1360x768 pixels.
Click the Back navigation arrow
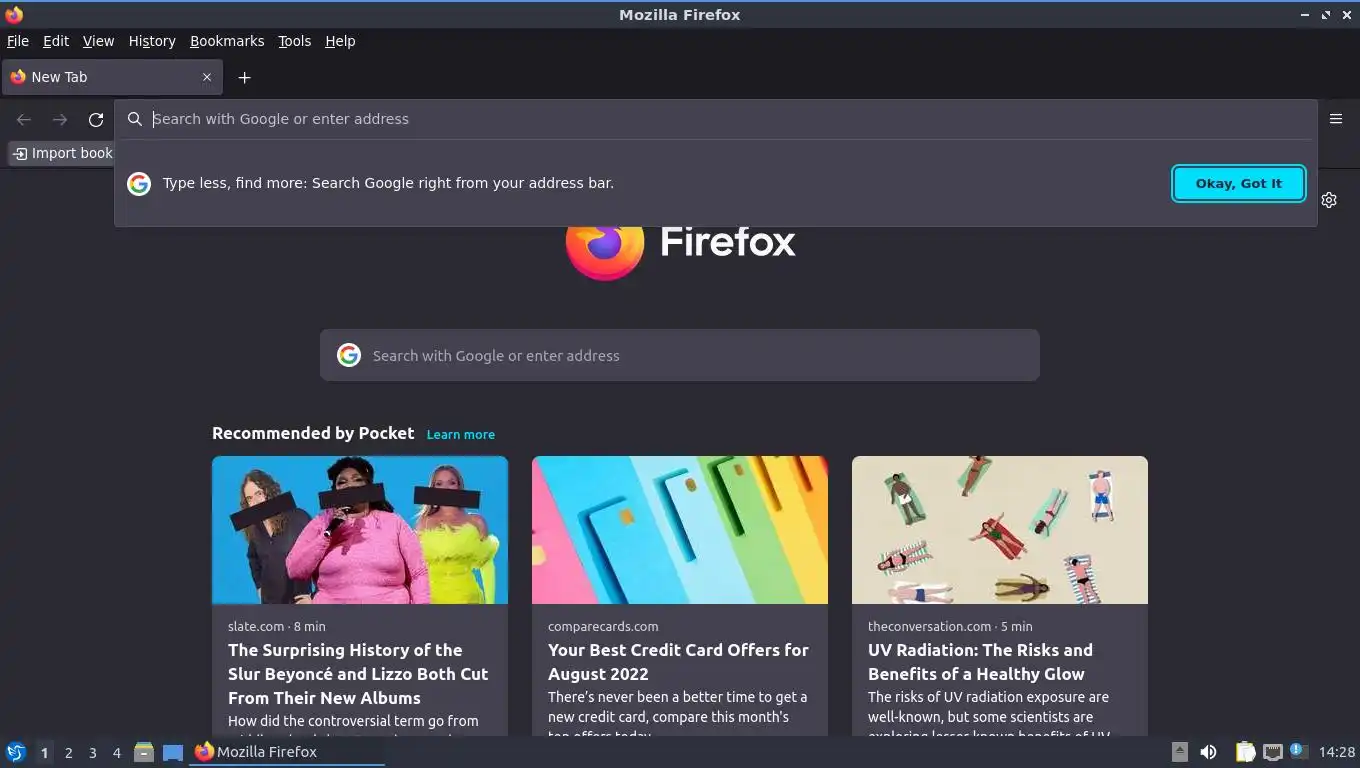click(24, 120)
